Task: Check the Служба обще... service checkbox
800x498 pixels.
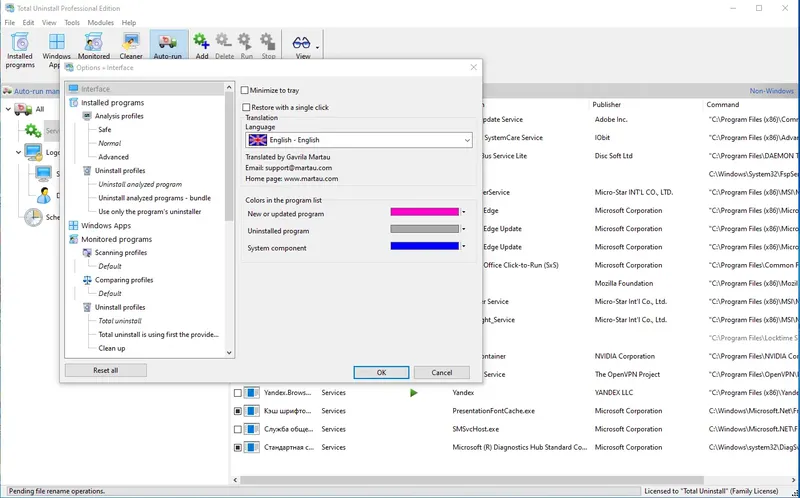Action: 238,430
